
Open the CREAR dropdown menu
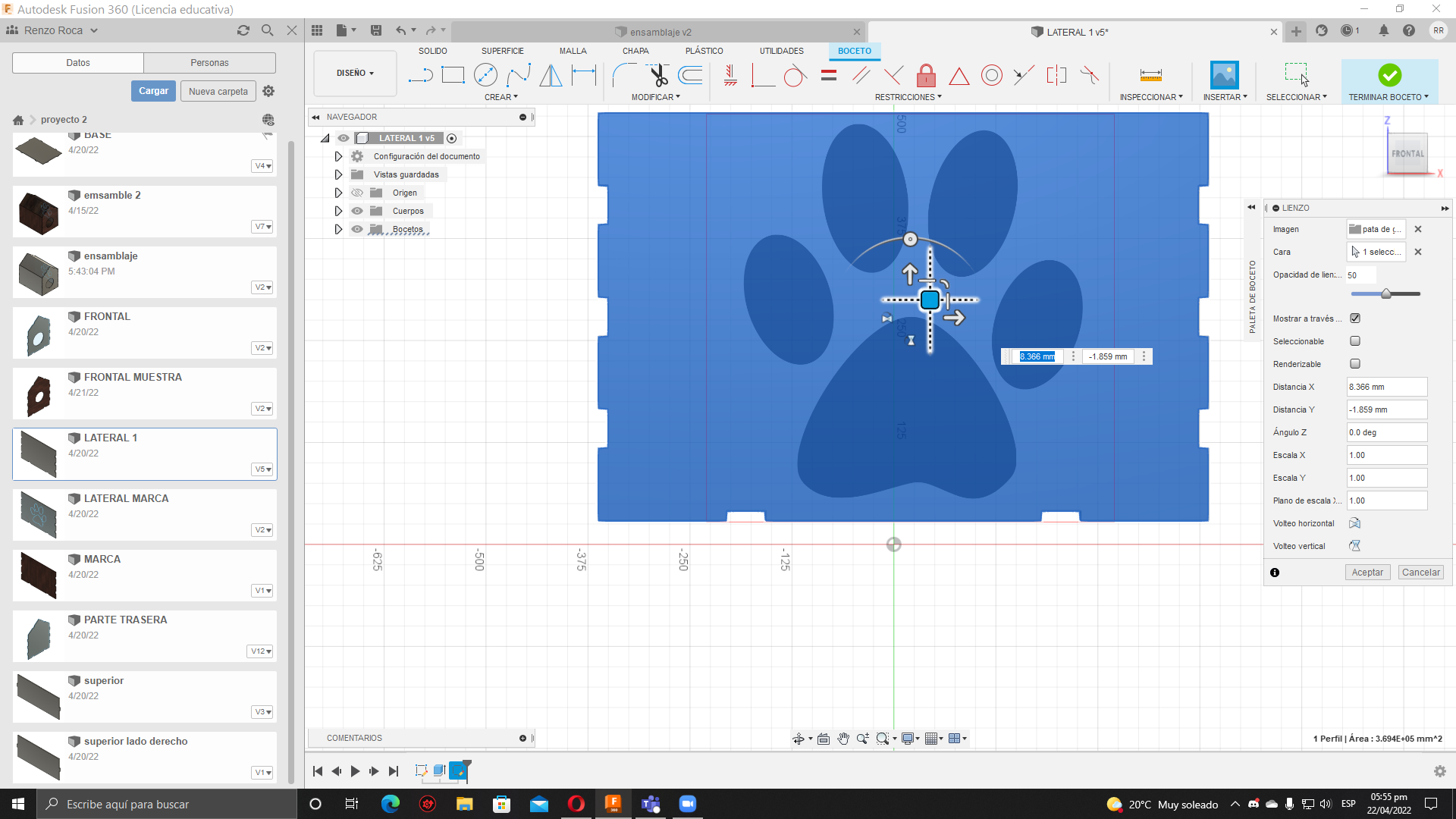tap(501, 97)
